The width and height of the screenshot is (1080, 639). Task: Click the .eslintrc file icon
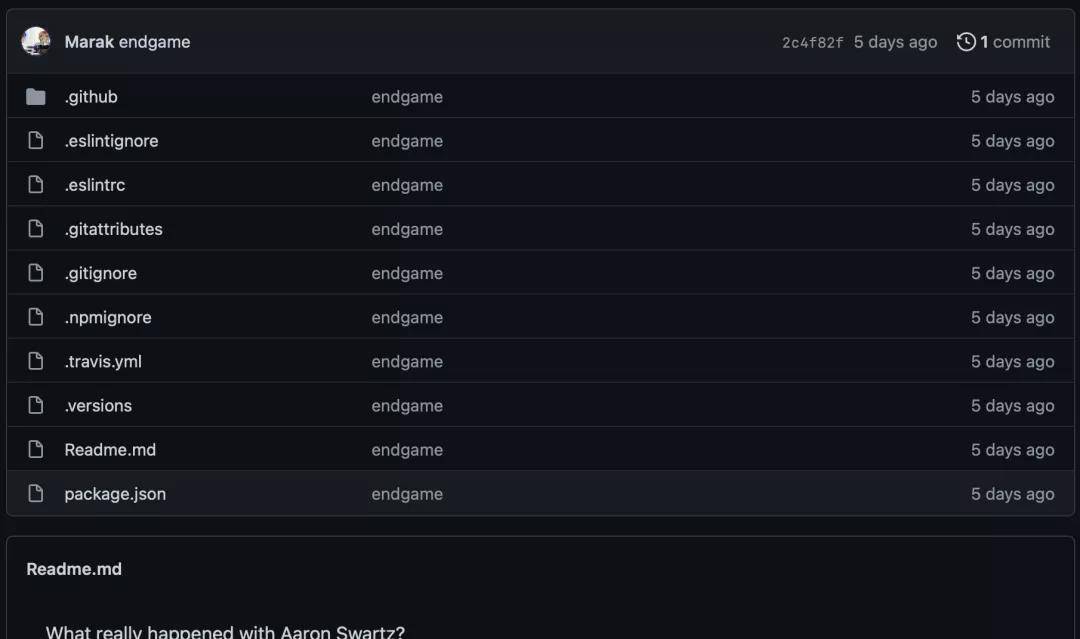(36, 185)
